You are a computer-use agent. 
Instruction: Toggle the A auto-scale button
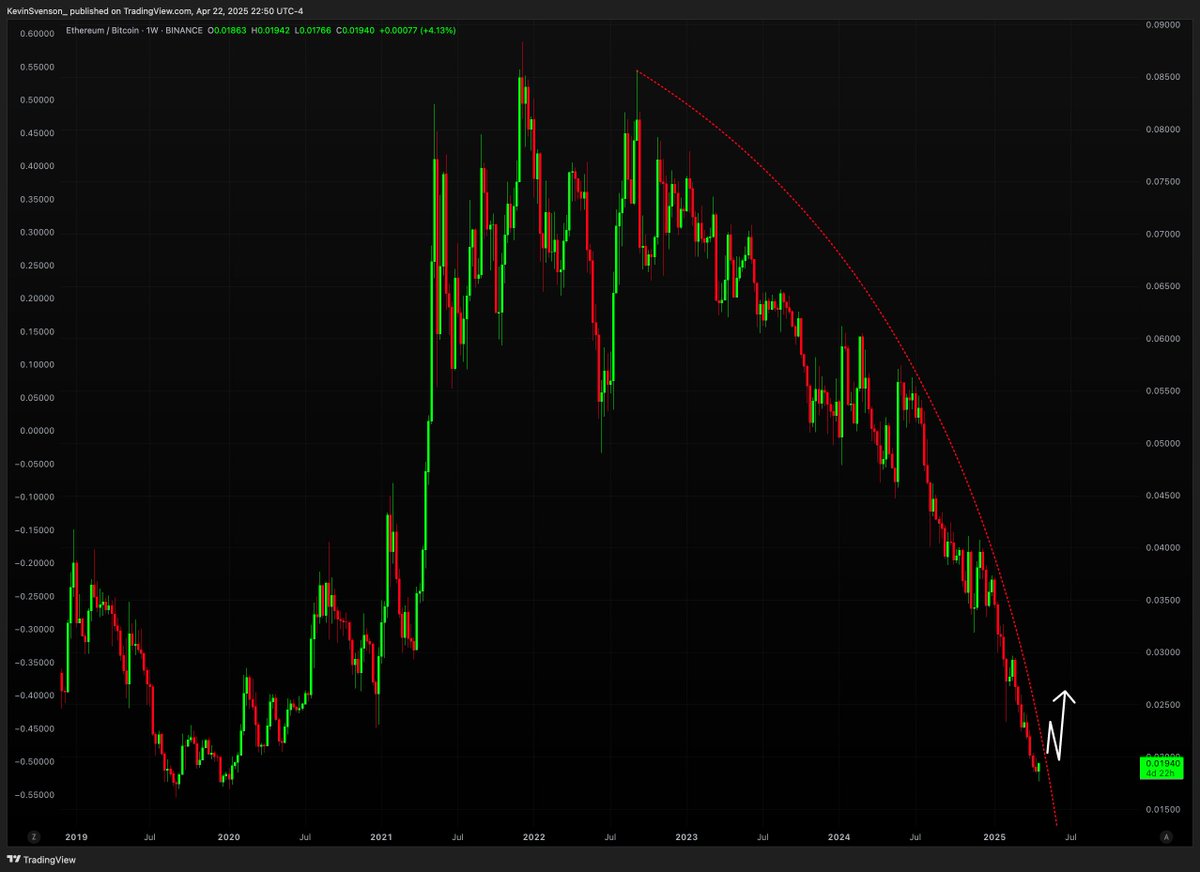click(x=1165, y=836)
